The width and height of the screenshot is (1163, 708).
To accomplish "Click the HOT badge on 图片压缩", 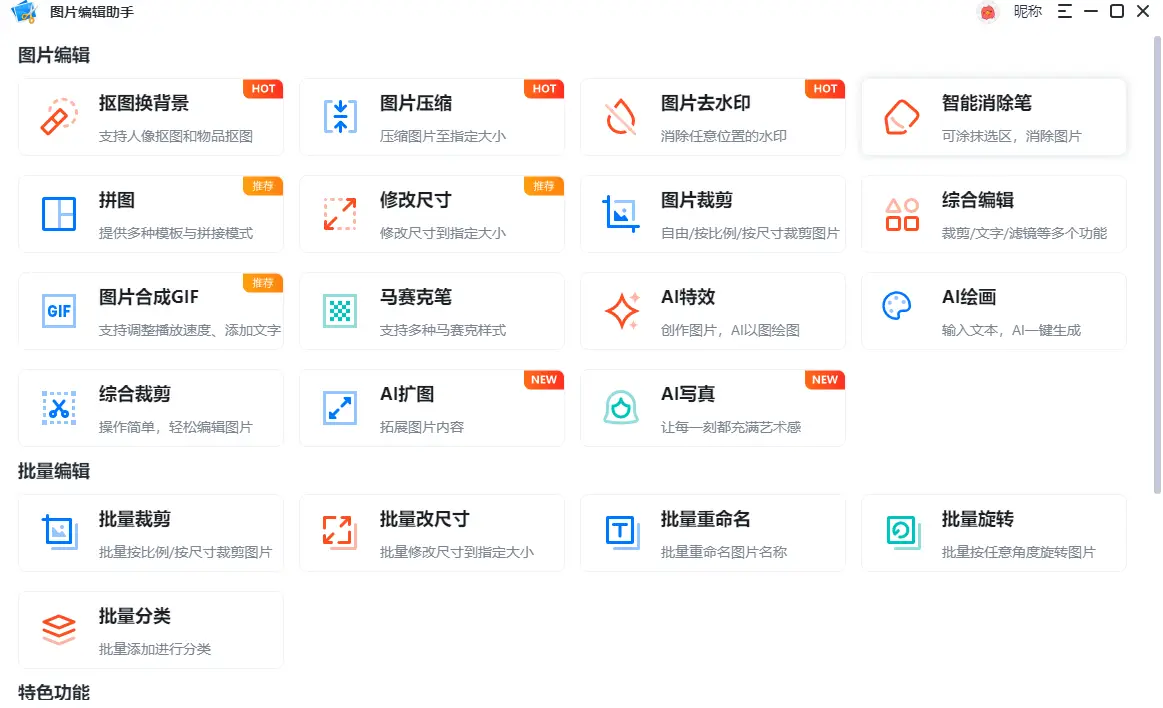I will tap(544, 88).
